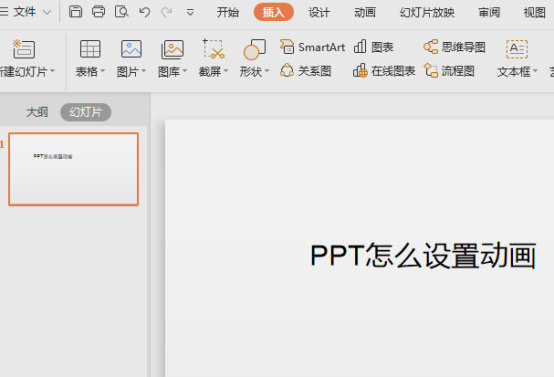Open the 幻灯片放映 tab
This screenshot has height=377, width=554.
pyautogui.click(x=427, y=12)
